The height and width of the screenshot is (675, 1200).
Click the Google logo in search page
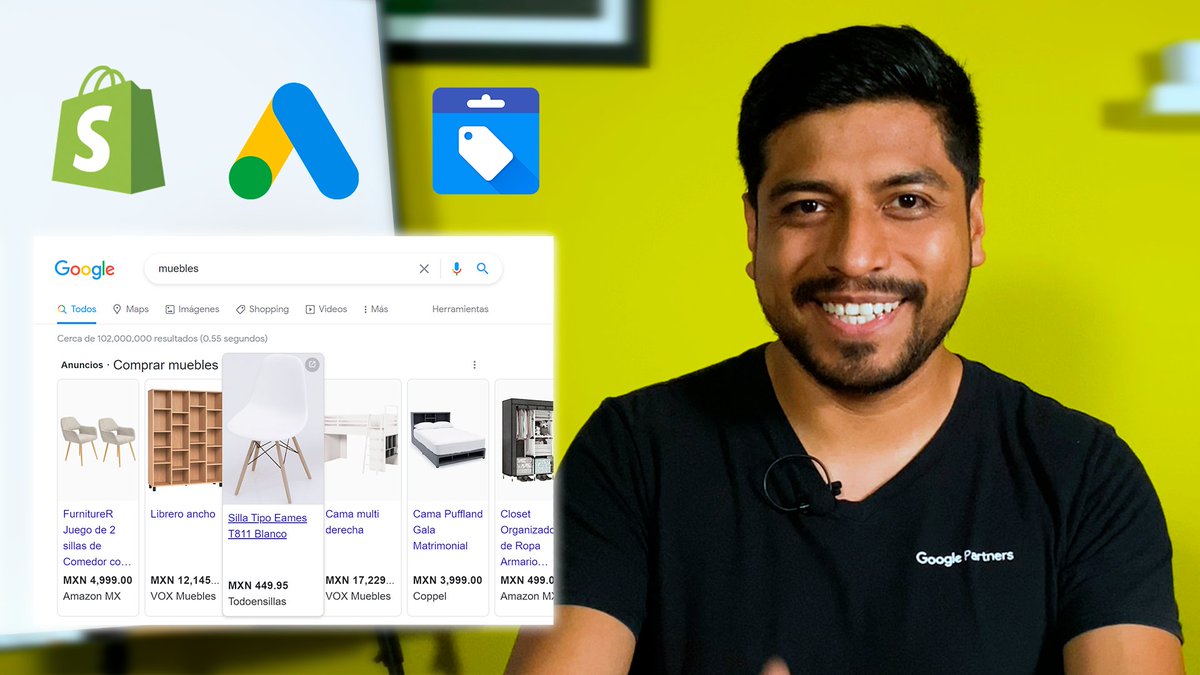tap(85, 269)
